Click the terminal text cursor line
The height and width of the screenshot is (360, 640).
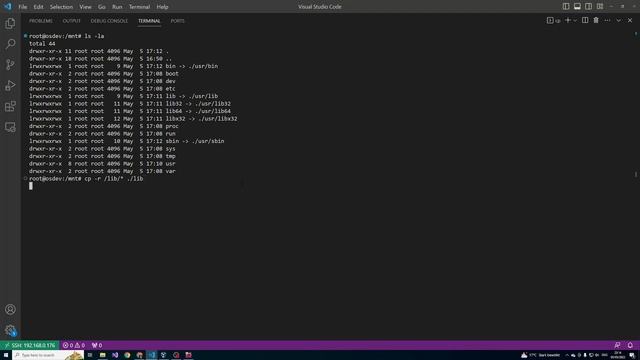pyautogui.click(x=31, y=186)
